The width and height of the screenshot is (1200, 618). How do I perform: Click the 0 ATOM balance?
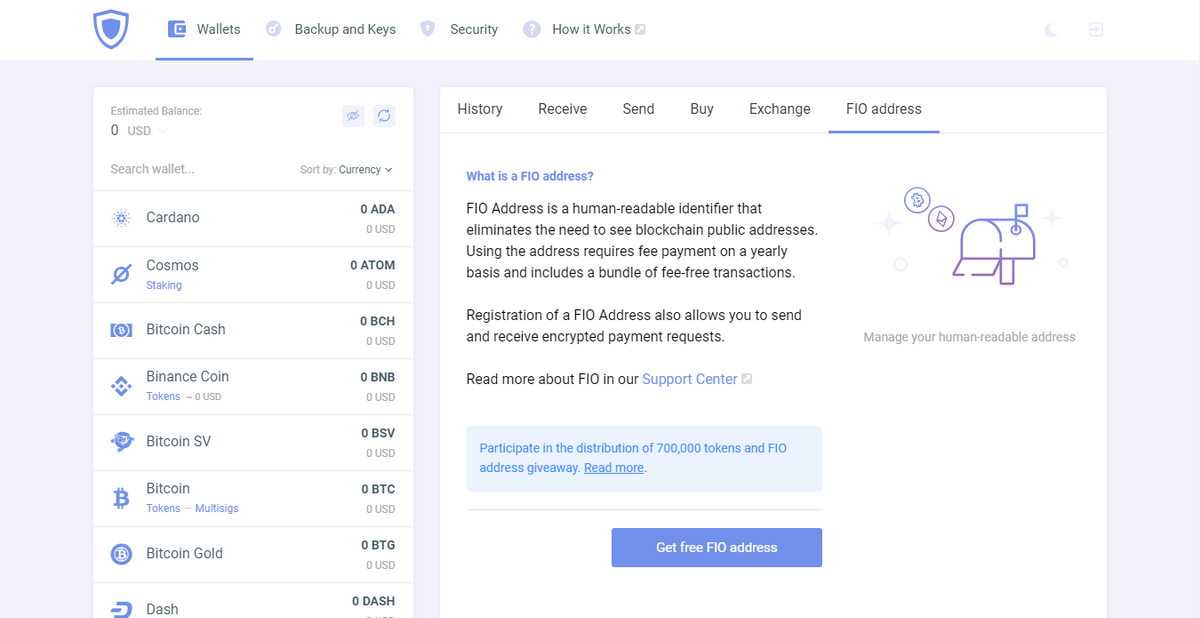tap(372, 265)
